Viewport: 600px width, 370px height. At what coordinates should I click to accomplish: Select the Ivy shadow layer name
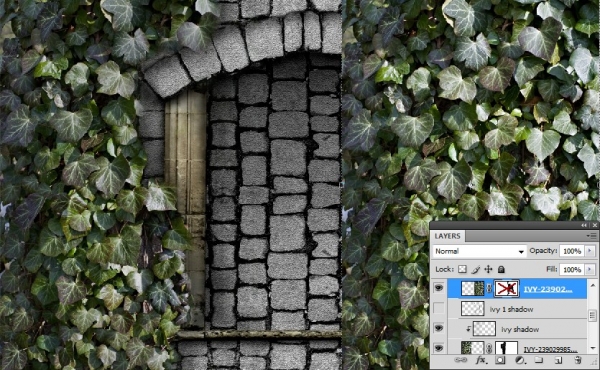pos(520,329)
